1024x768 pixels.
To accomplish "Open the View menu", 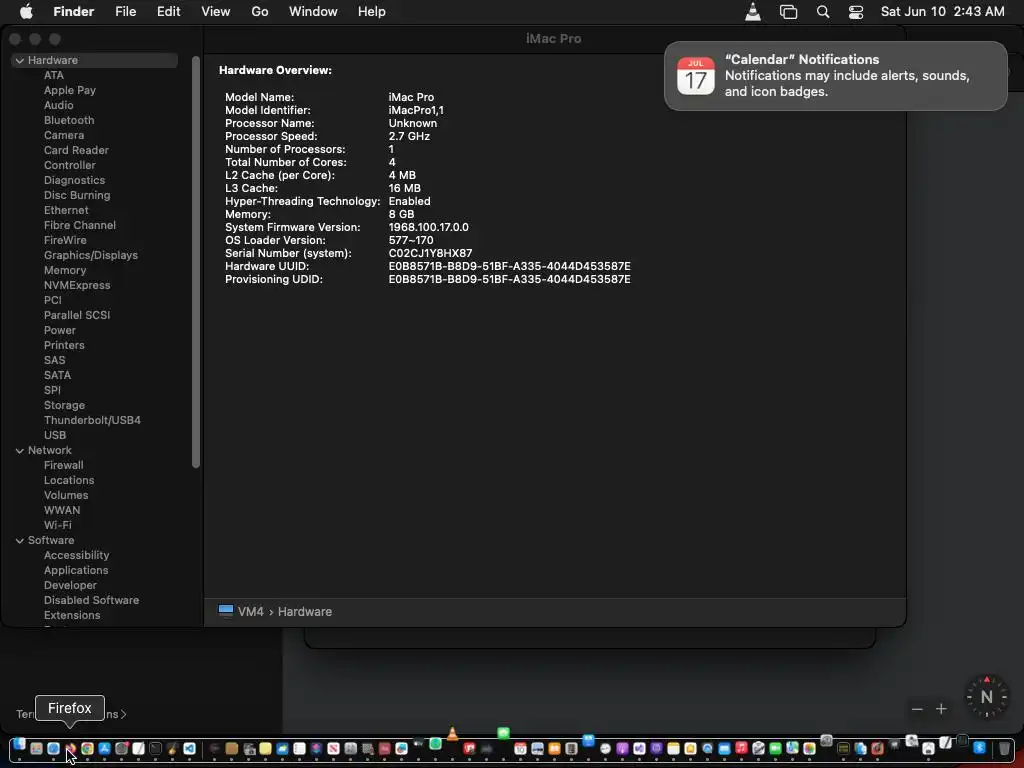I will coord(216,11).
